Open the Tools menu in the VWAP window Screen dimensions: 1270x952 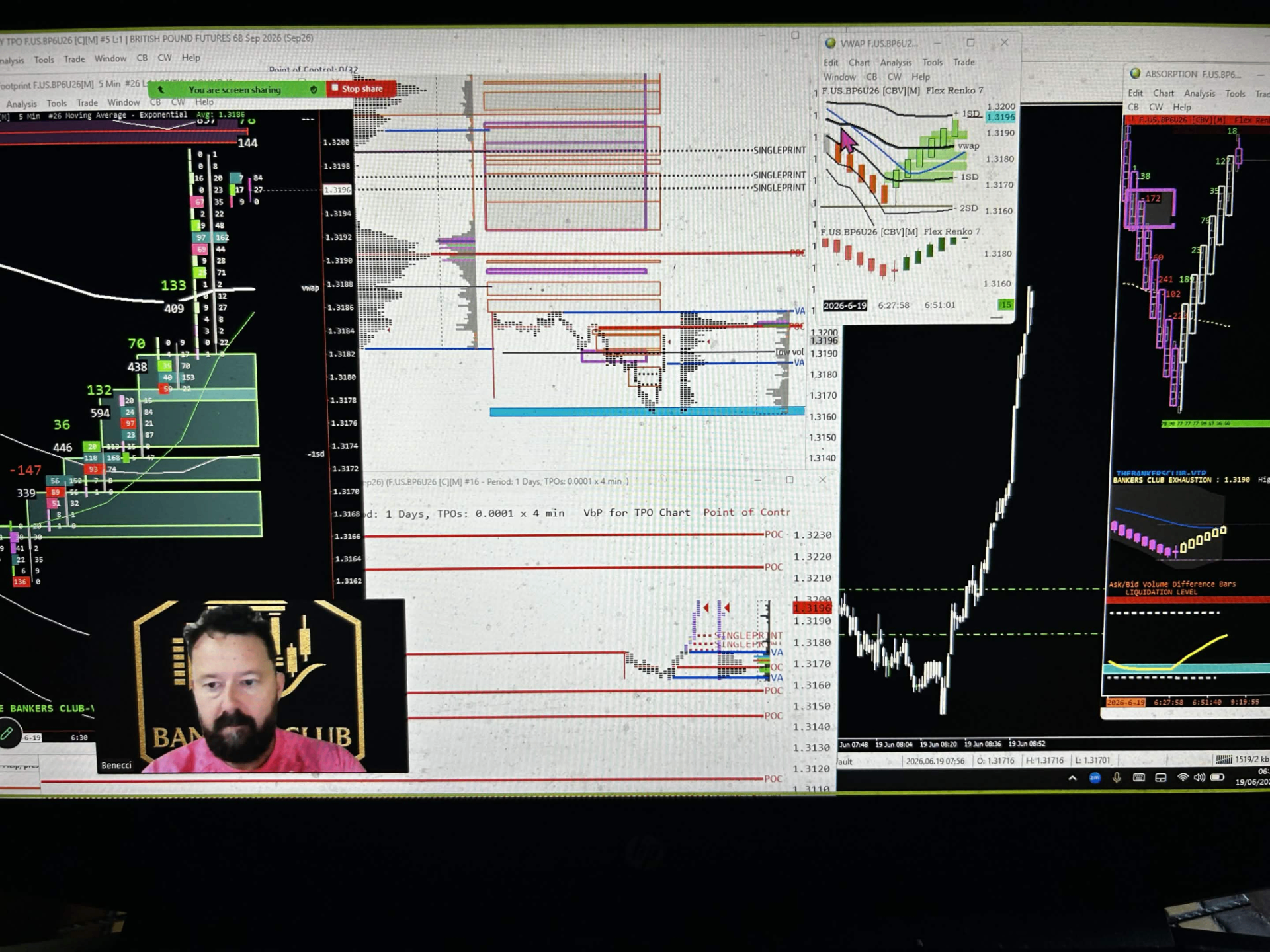click(x=933, y=62)
